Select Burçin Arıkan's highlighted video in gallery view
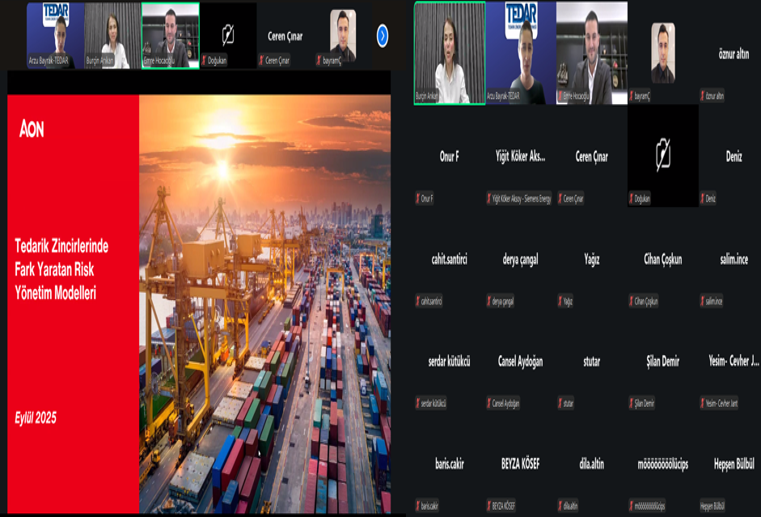Screen dimensions: 761x517 [449, 52]
